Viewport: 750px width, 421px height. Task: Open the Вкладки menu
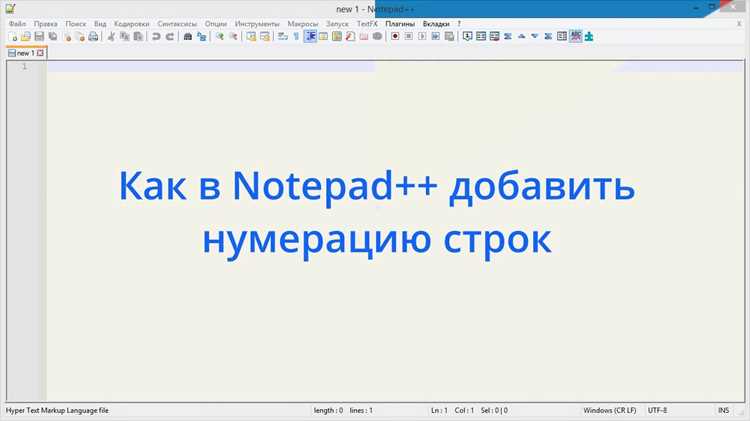coord(436,23)
